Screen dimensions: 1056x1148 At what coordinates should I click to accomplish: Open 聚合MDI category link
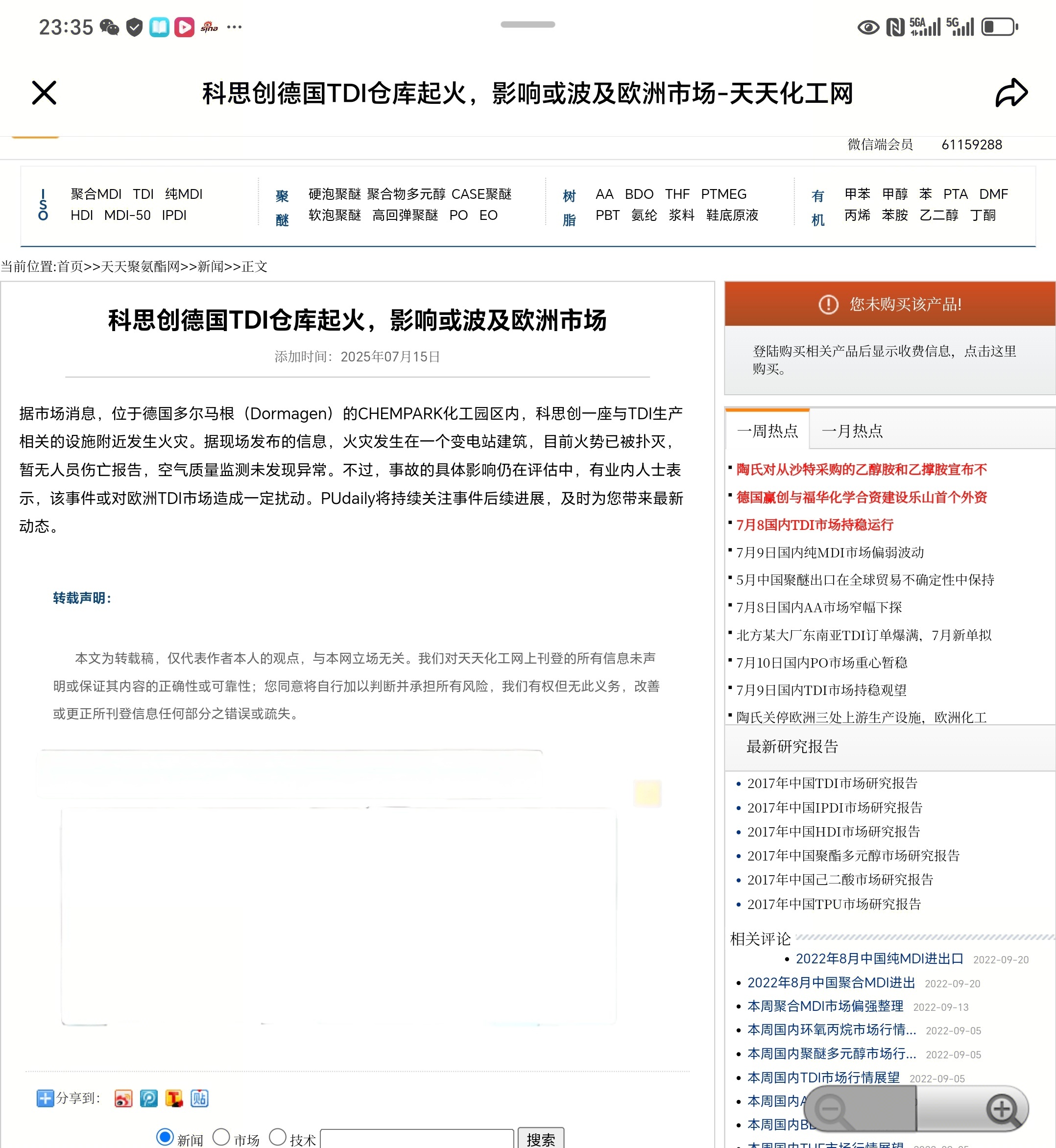96,194
